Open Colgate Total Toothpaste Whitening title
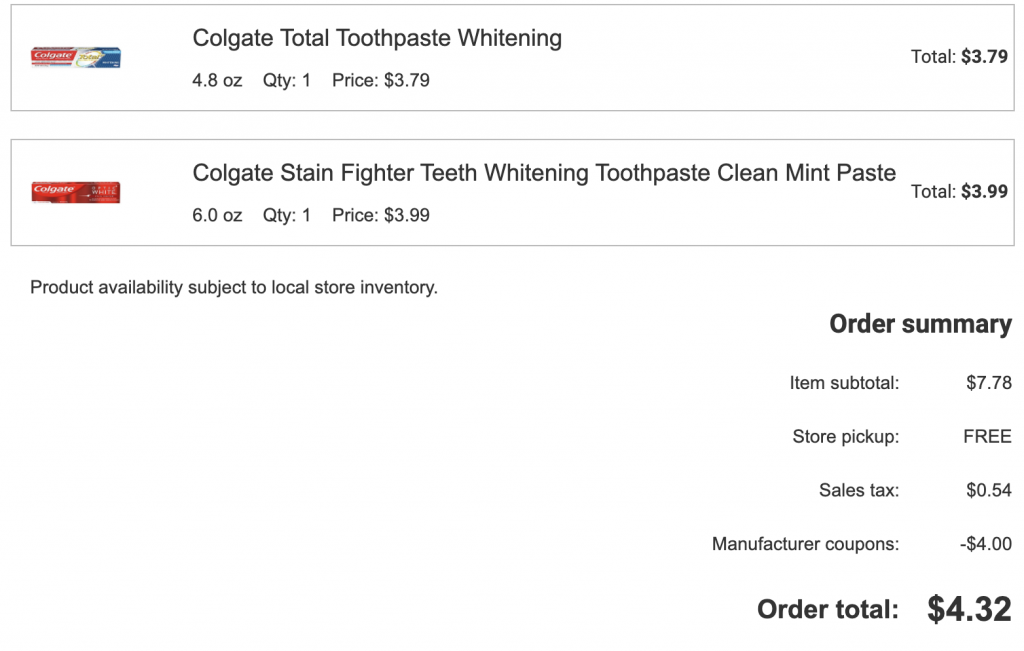The width and height of the screenshot is (1024, 651). tap(377, 39)
